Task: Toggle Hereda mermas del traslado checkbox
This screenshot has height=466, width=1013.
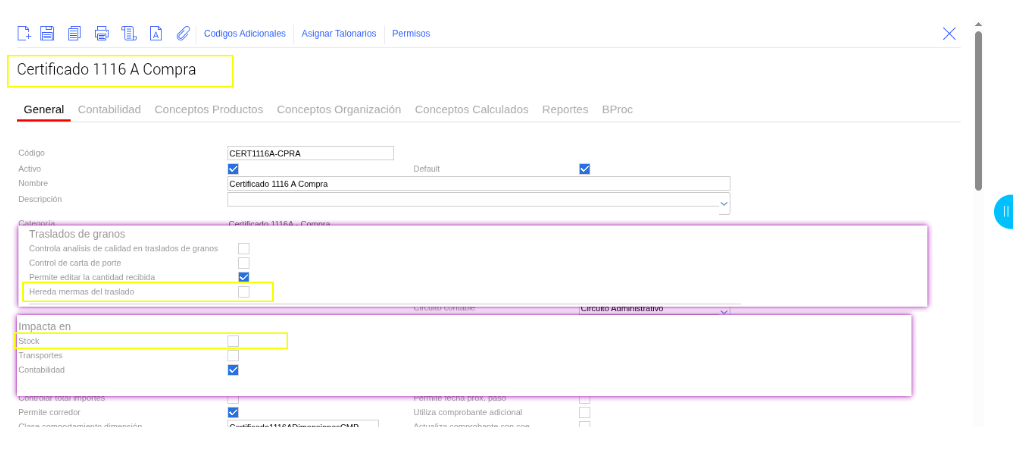Action: pyautogui.click(x=243, y=291)
